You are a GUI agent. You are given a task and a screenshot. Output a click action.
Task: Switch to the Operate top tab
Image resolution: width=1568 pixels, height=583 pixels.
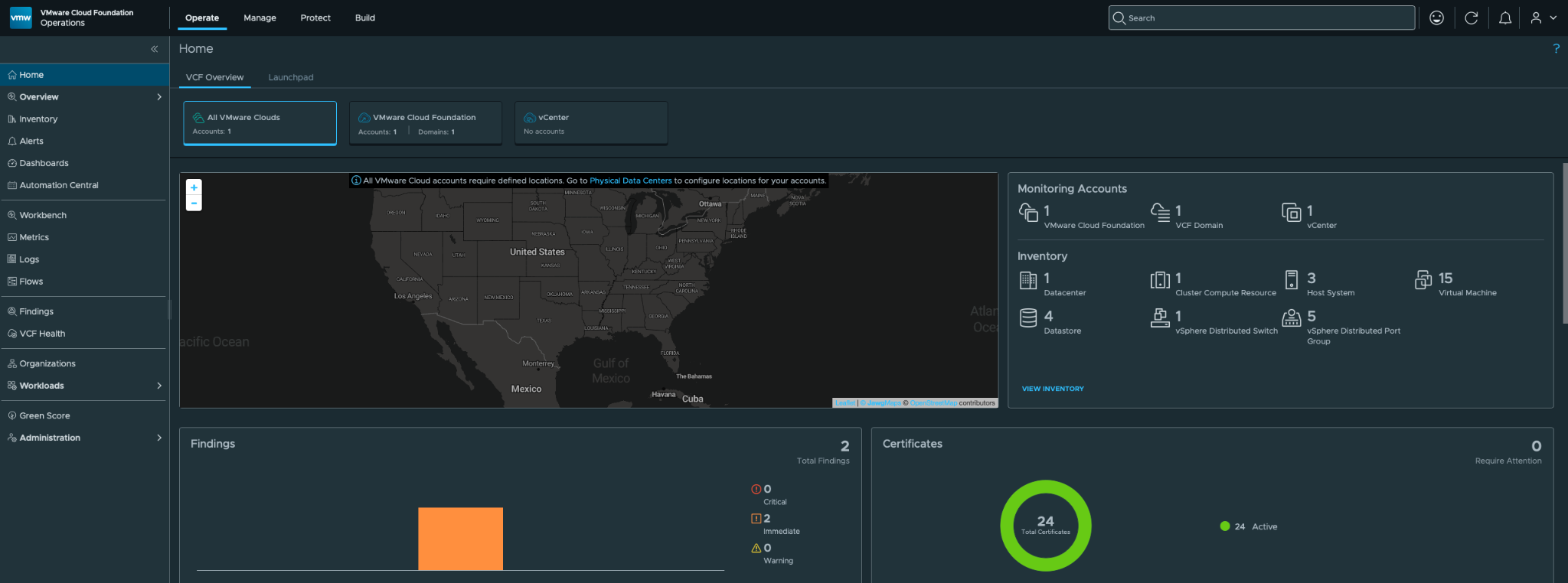pyautogui.click(x=202, y=18)
